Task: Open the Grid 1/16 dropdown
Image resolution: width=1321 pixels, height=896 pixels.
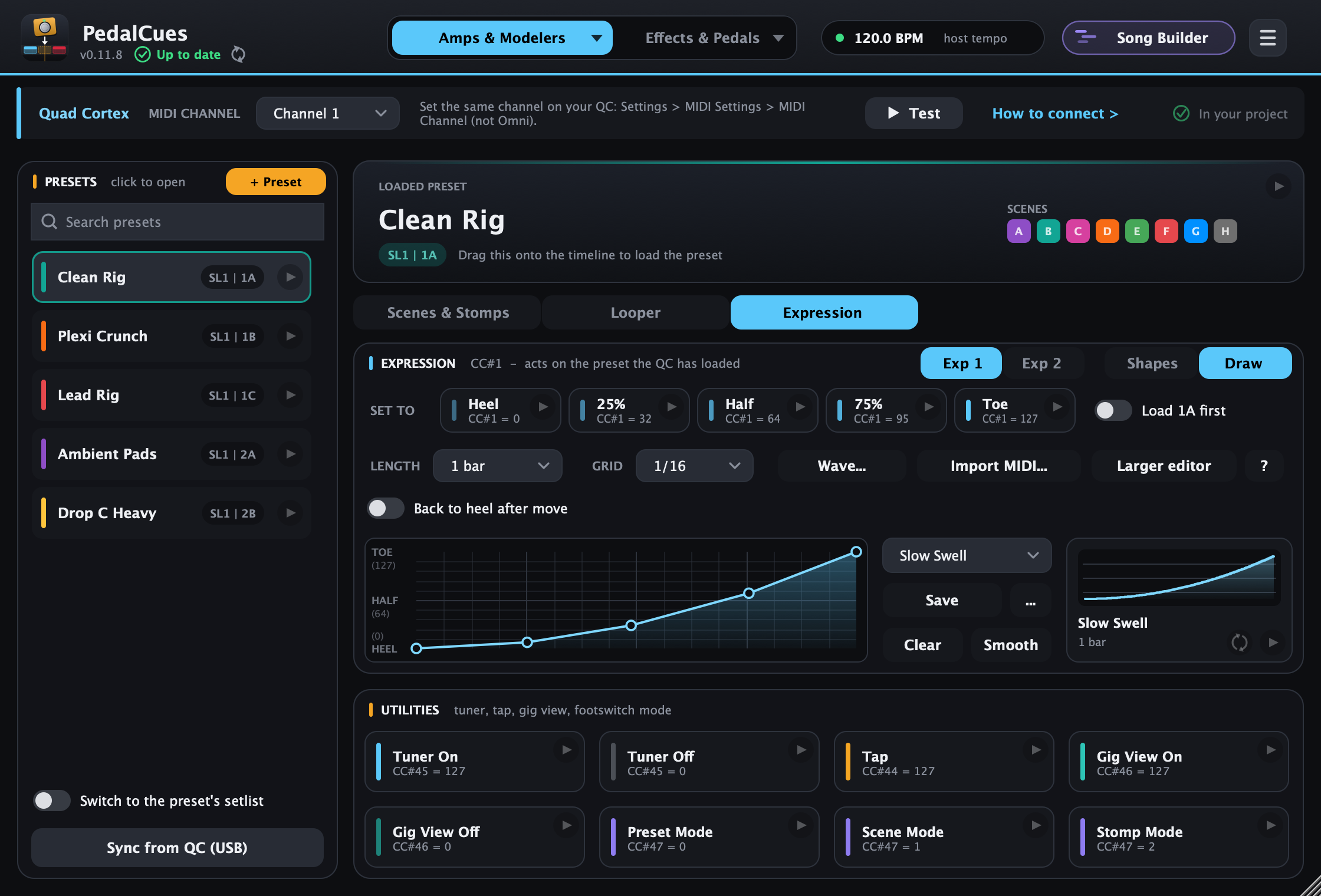Action: pos(695,466)
